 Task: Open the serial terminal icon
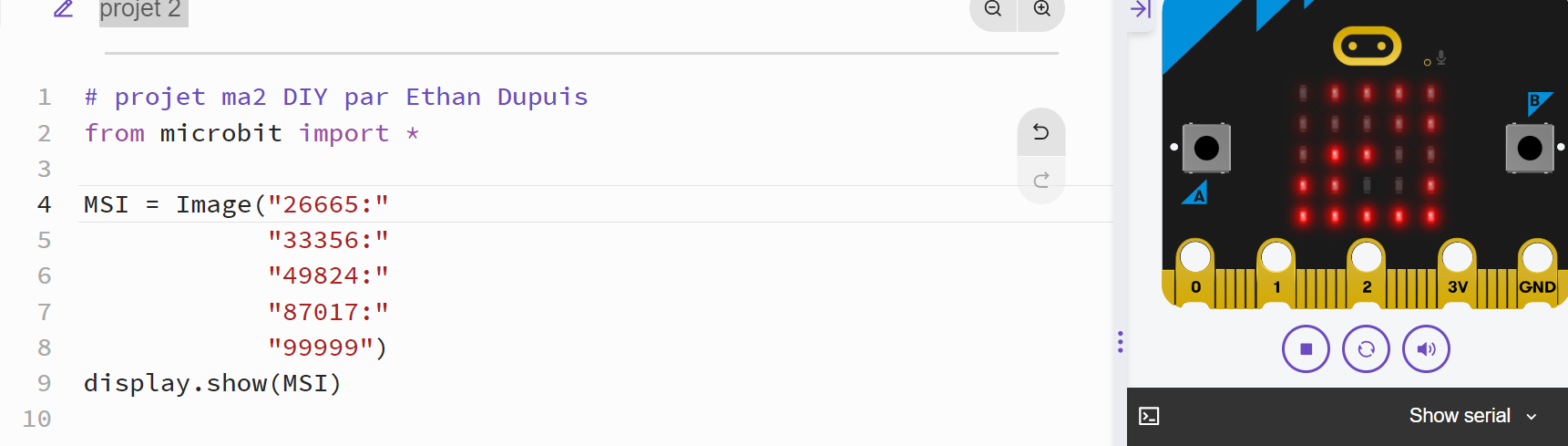pyautogui.click(x=1150, y=417)
